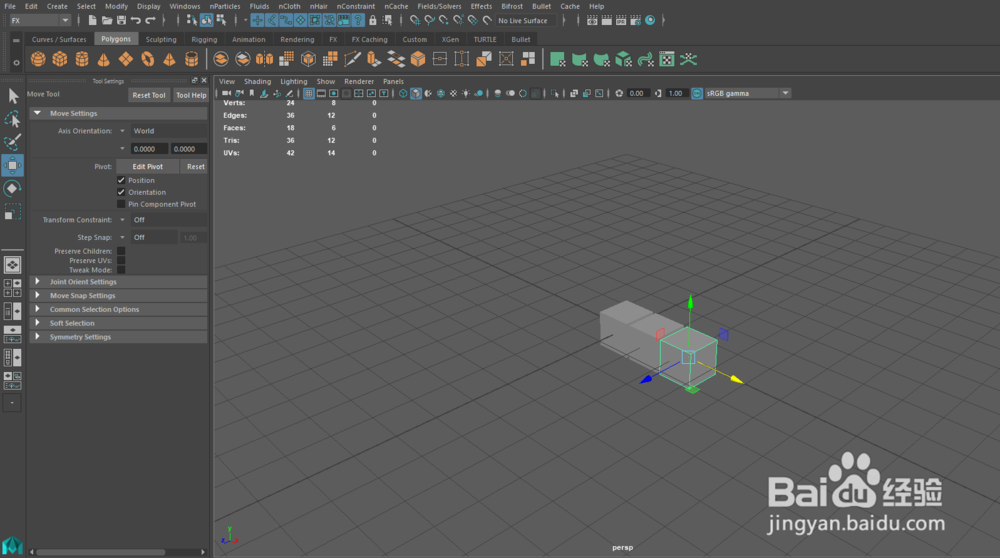Create a polygon cube from shelf
Viewport: 1000px width, 558px height.
60,59
